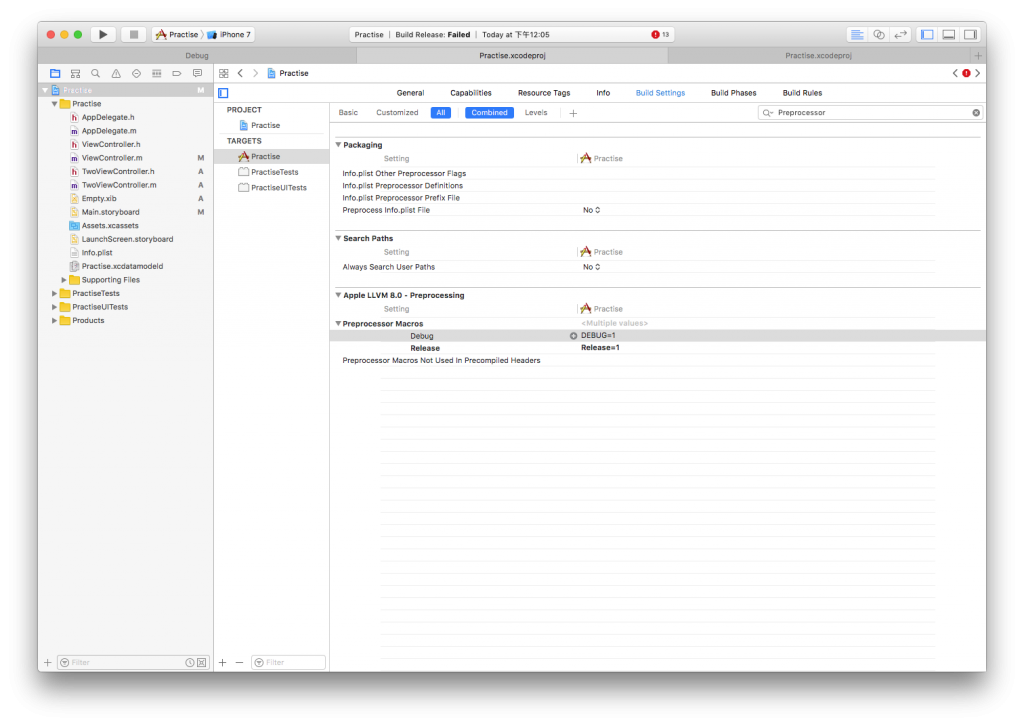This screenshot has width=1024, height=726.
Task: Filter settings to Basic
Action: pyautogui.click(x=348, y=112)
